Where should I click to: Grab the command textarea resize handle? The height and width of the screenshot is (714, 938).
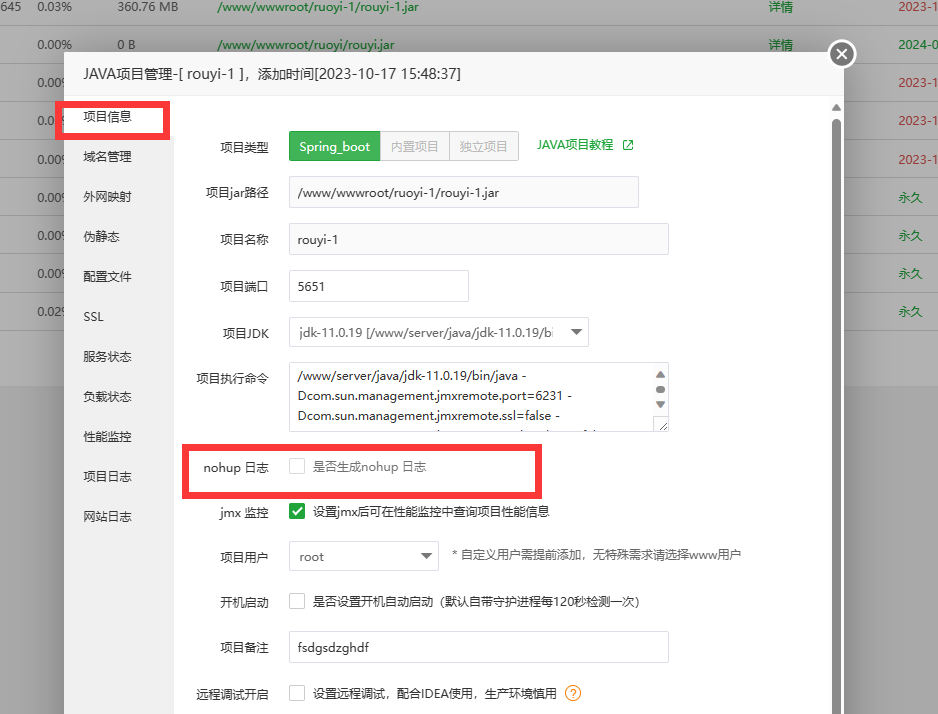[x=663, y=425]
